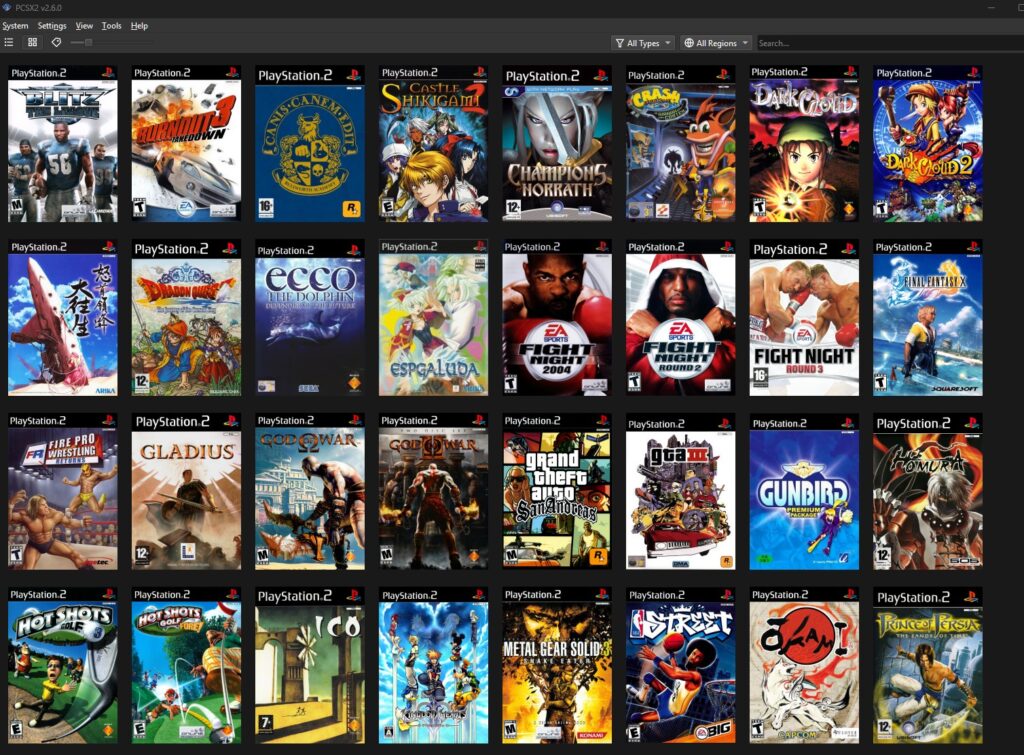Select the Fight Night Round 3 cover
Screen dimensions: 1024x755
click(x=804, y=318)
